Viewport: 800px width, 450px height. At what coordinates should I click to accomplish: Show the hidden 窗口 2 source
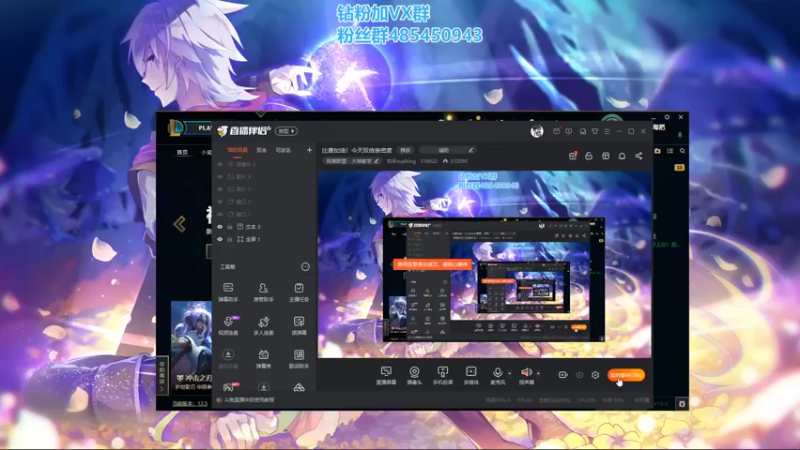tap(220, 202)
